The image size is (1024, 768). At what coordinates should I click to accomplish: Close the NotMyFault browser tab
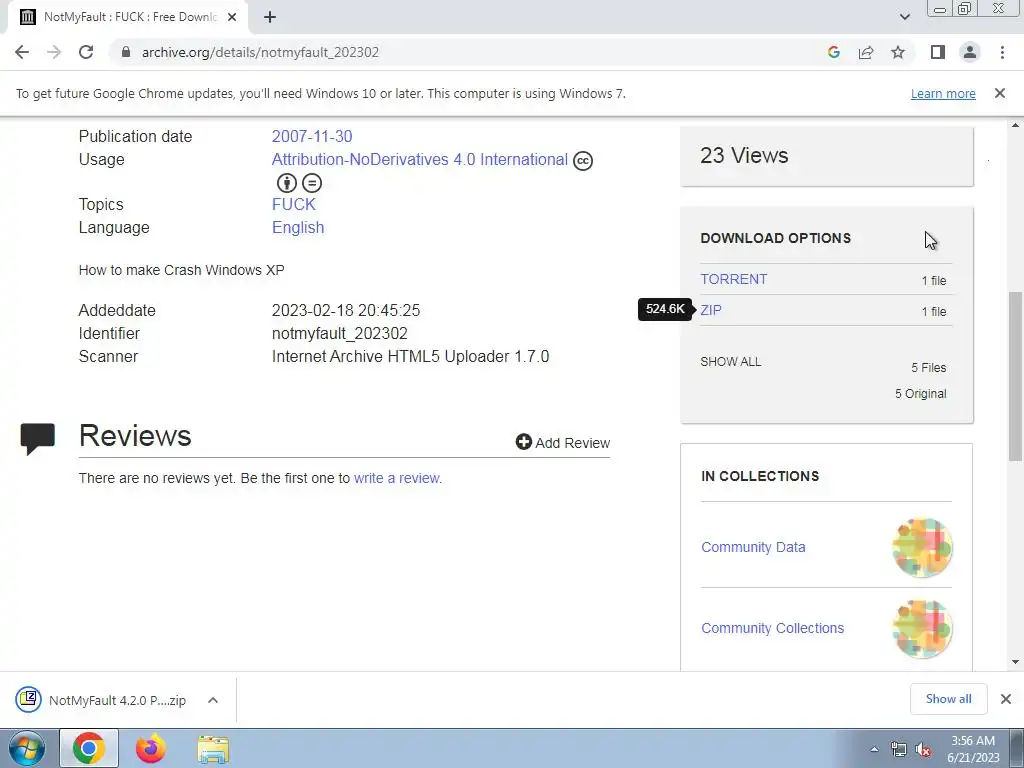(x=232, y=17)
